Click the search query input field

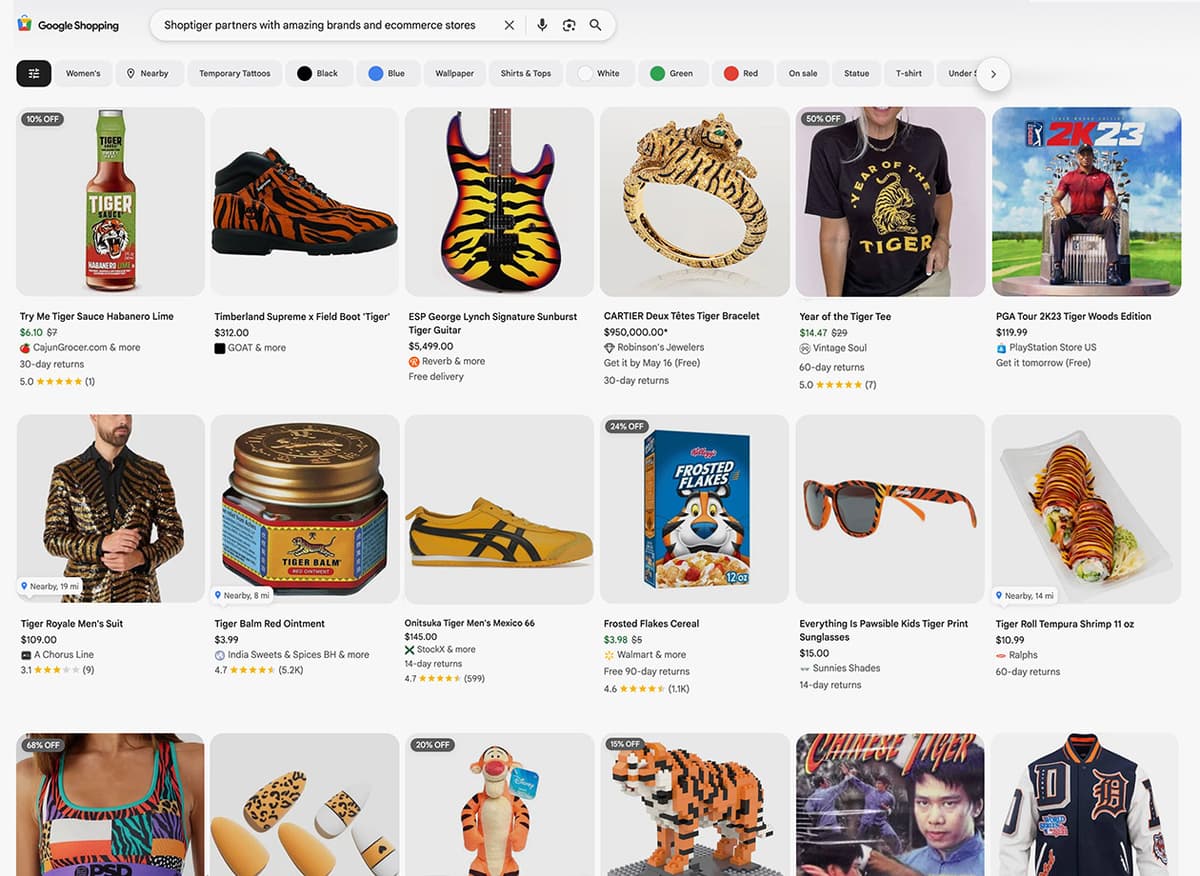pyautogui.click(x=320, y=25)
